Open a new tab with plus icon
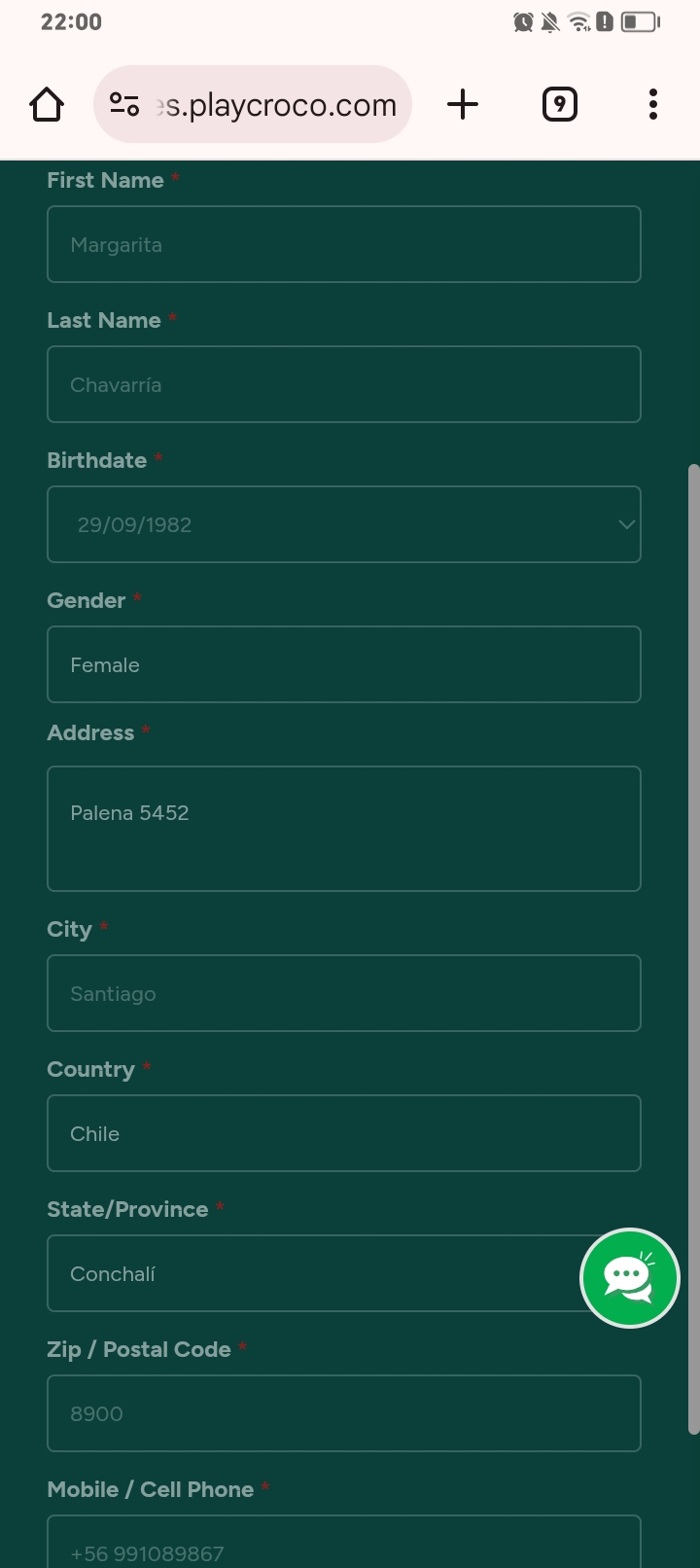This screenshot has width=700, height=1568. (x=463, y=104)
